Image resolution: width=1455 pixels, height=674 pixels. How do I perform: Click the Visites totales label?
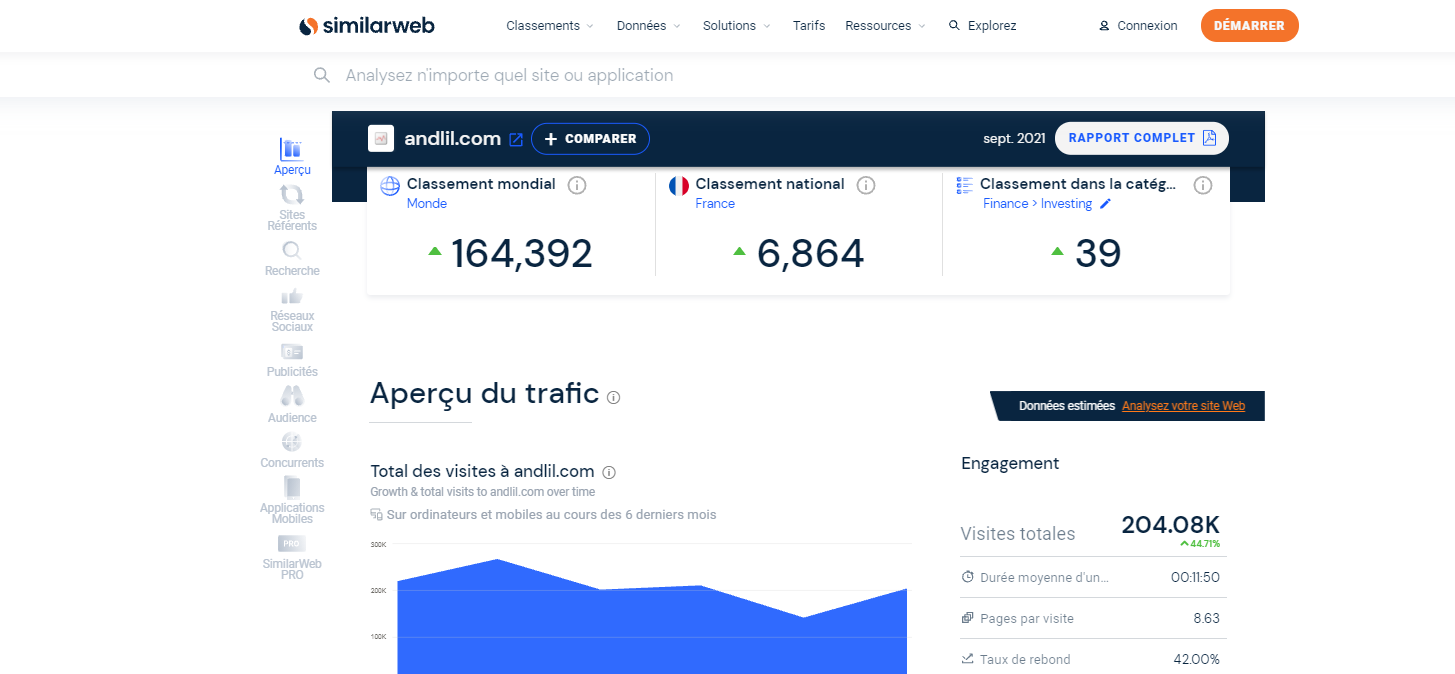pyautogui.click(x=1018, y=533)
